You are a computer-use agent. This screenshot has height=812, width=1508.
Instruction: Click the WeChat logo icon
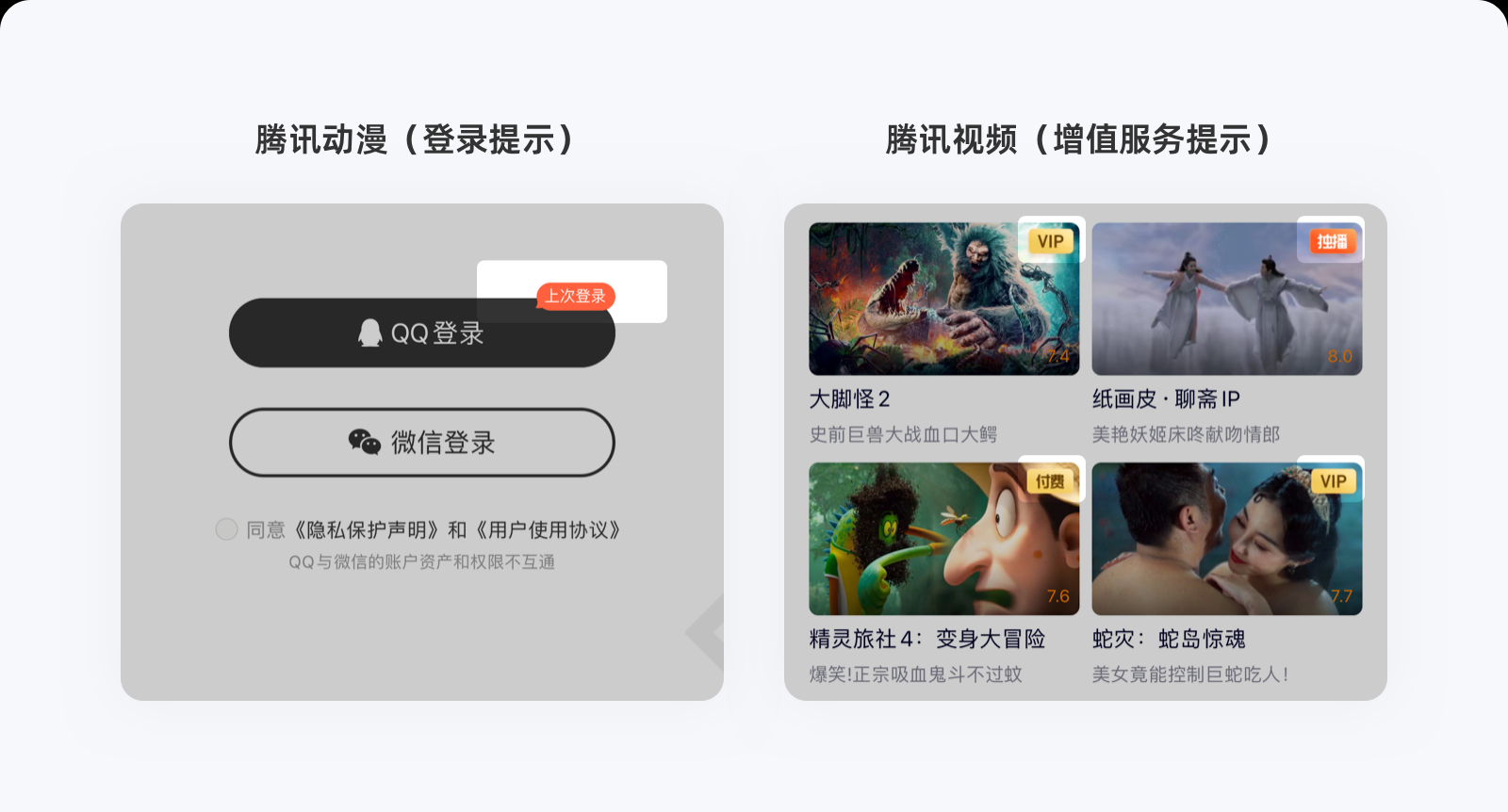click(x=364, y=442)
